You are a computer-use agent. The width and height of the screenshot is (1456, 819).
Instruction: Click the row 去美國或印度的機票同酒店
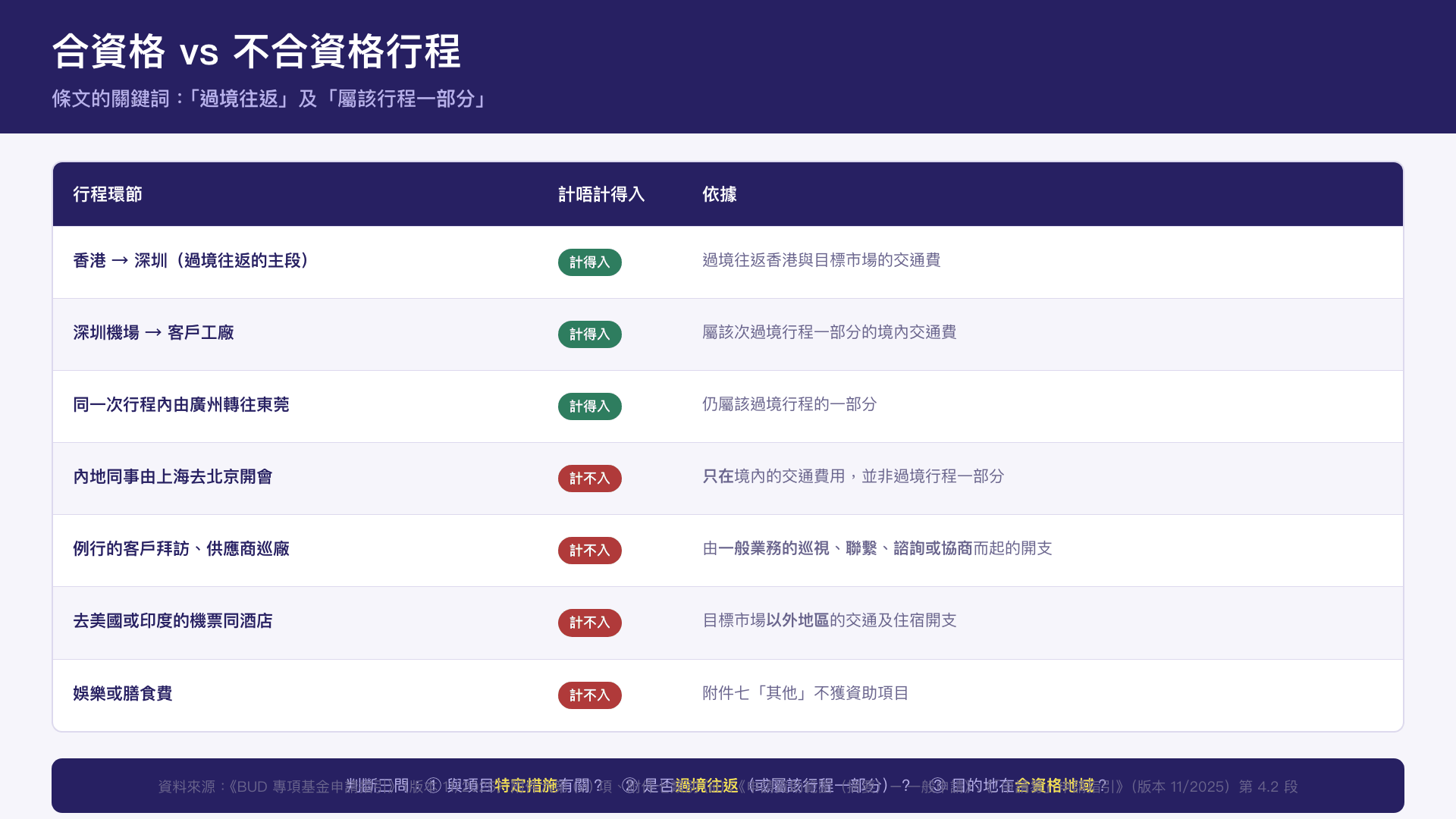tap(728, 623)
